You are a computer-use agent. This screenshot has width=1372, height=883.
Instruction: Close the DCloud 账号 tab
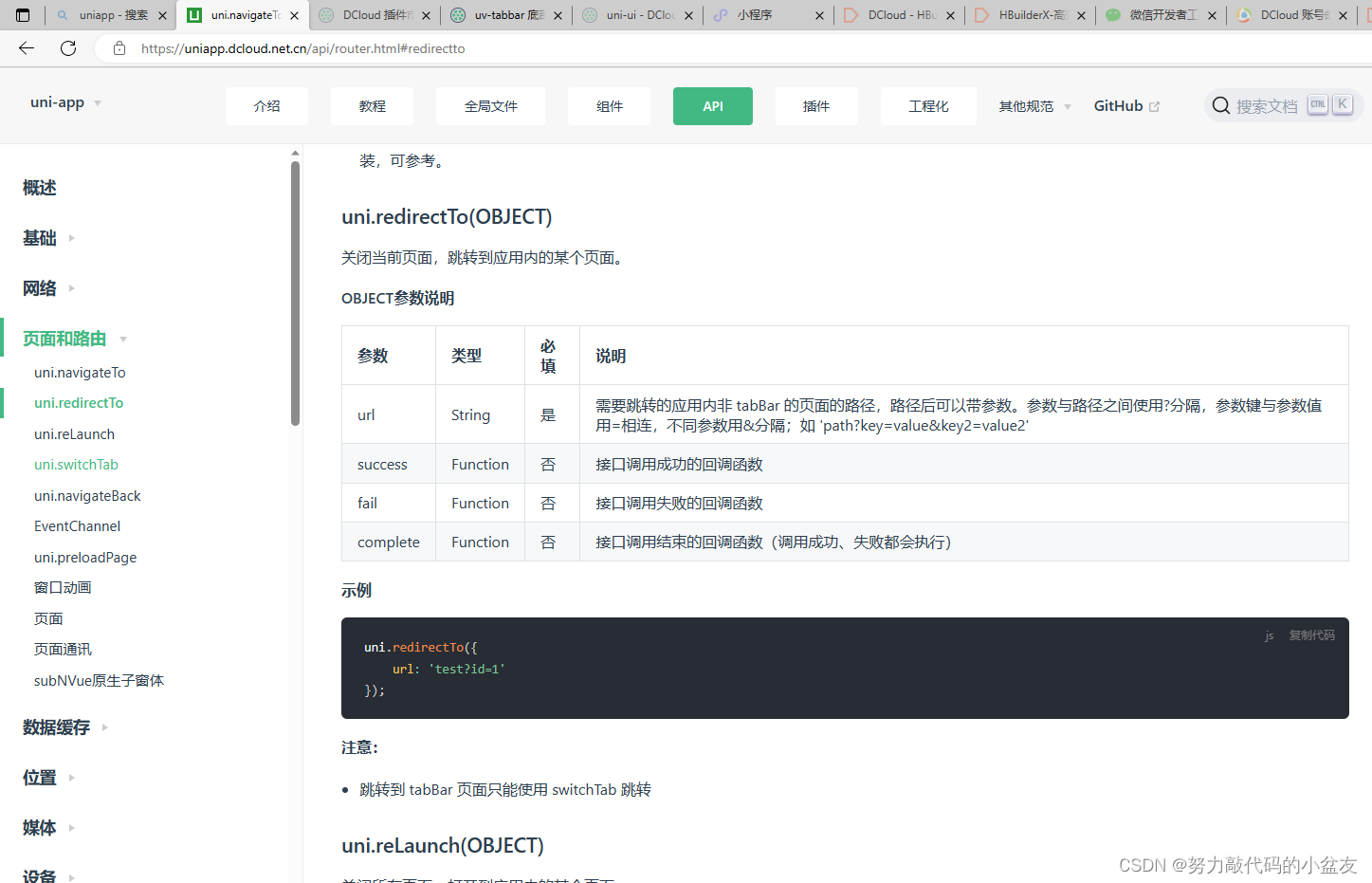tap(1343, 15)
